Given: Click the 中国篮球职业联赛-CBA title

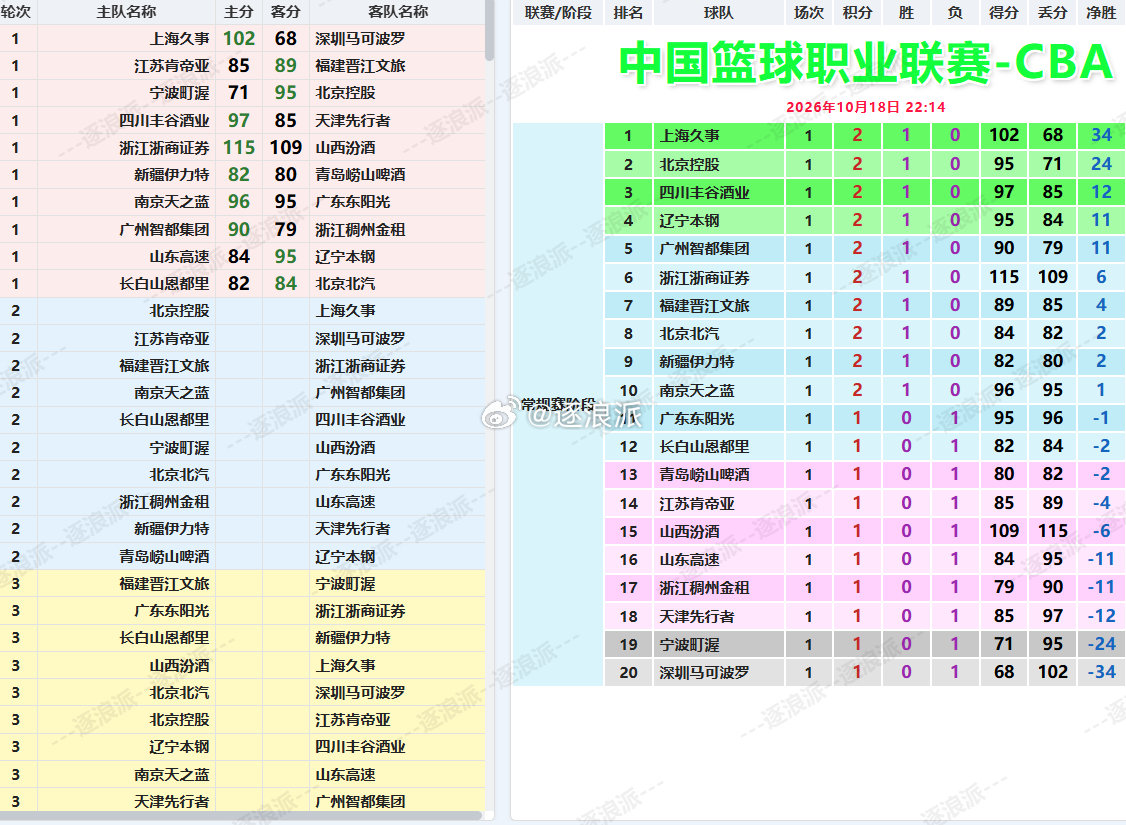Looking at the screenshot, I should pos(866,63).
